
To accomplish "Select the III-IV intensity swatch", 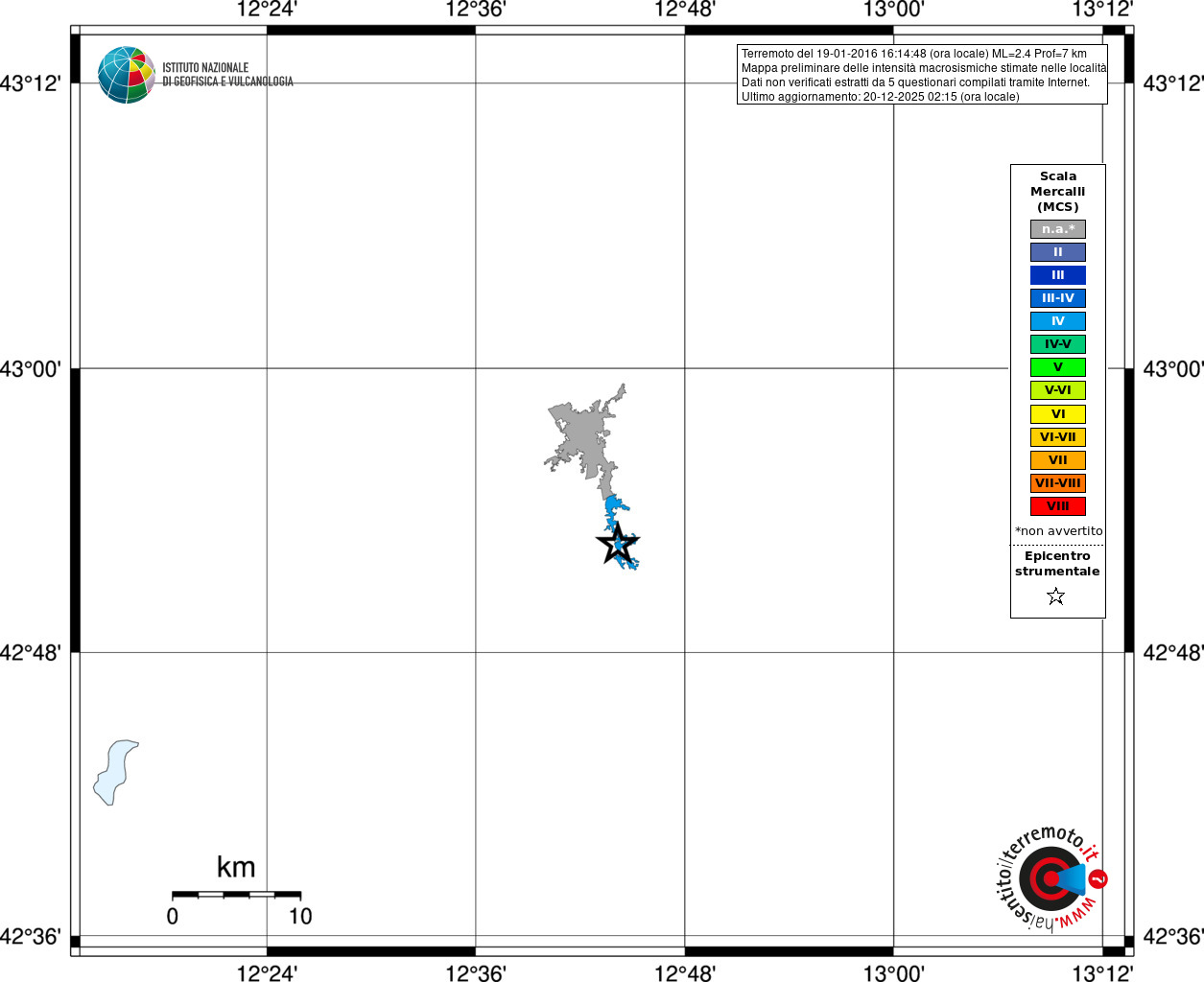I will click(1058, 298).
